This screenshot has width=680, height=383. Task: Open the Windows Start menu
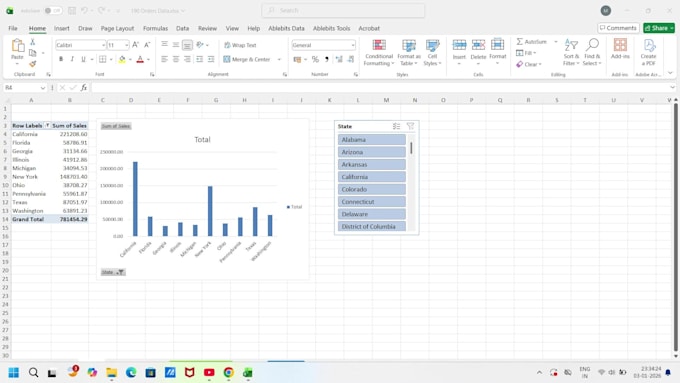coord(13,373)
